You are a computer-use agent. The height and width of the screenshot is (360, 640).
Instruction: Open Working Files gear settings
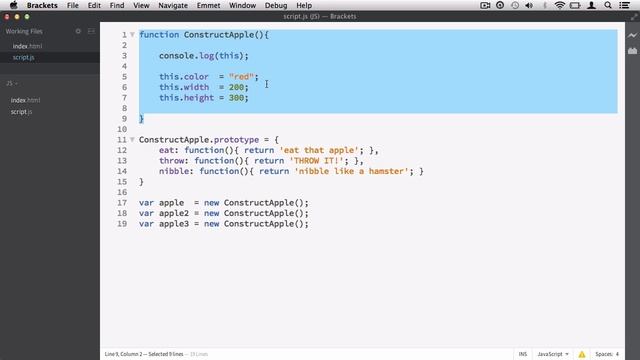tap(78, 31)
